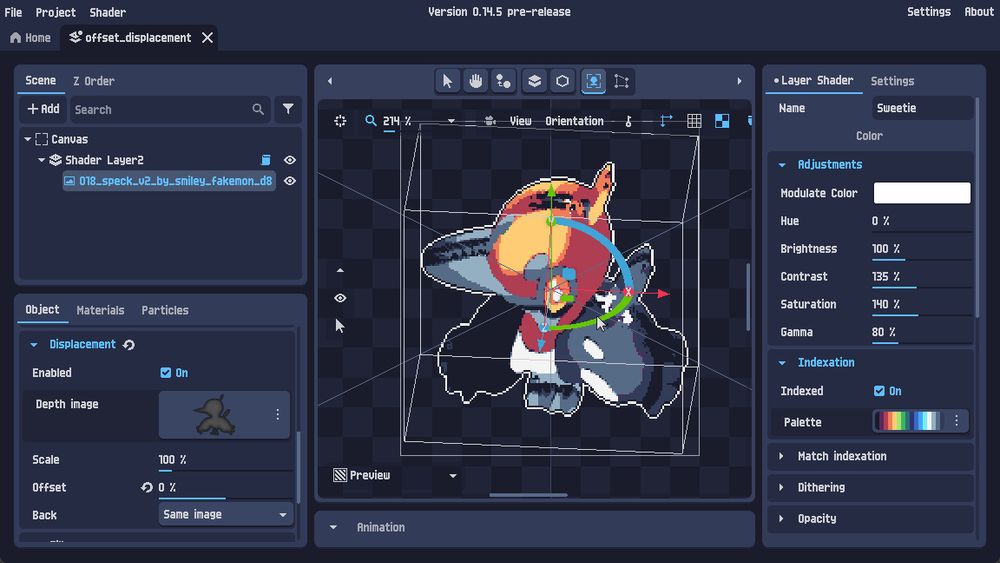Click the pin icon after Orientation

coord(628,121)
